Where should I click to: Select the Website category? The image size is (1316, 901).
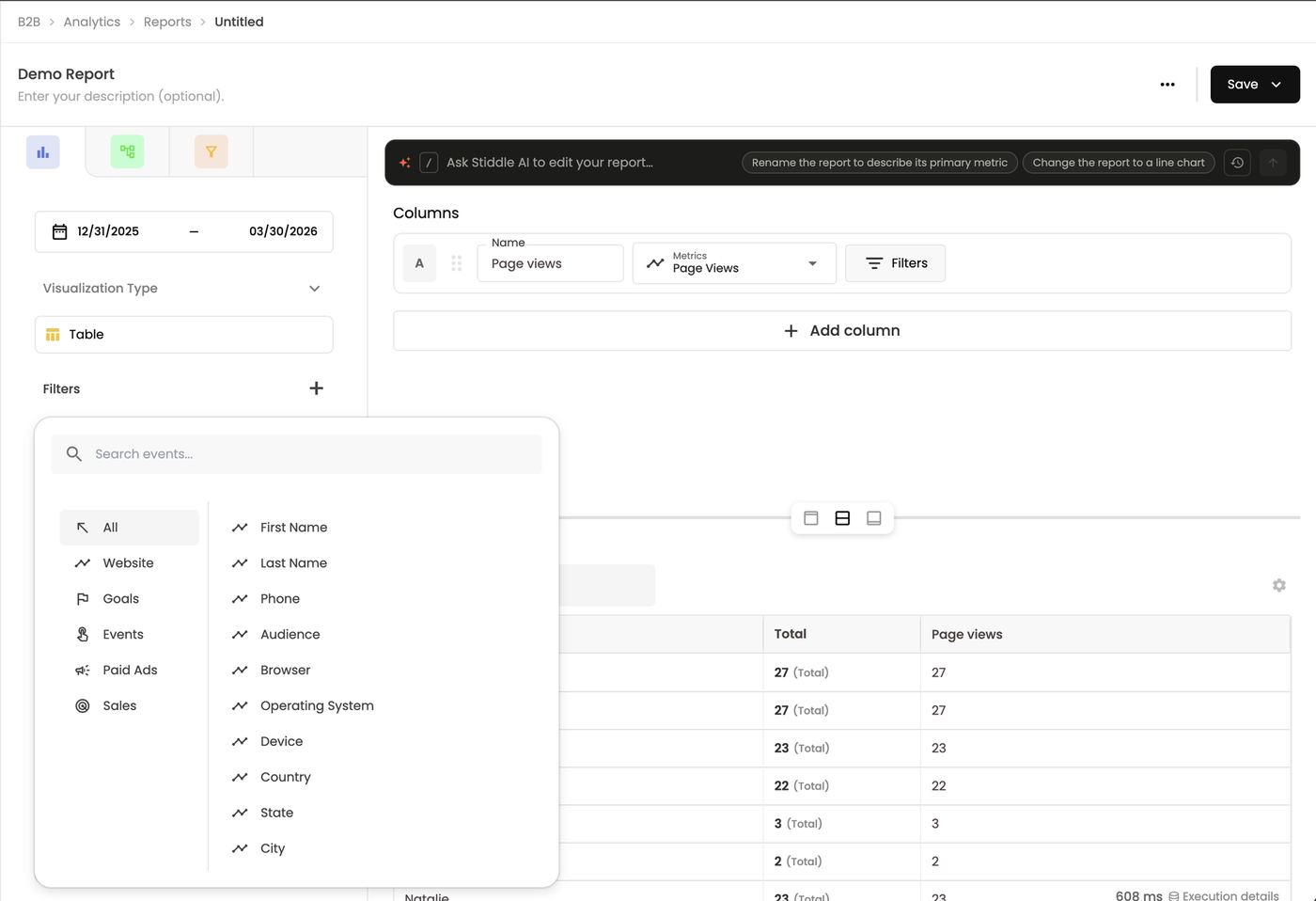pos(130,563)
